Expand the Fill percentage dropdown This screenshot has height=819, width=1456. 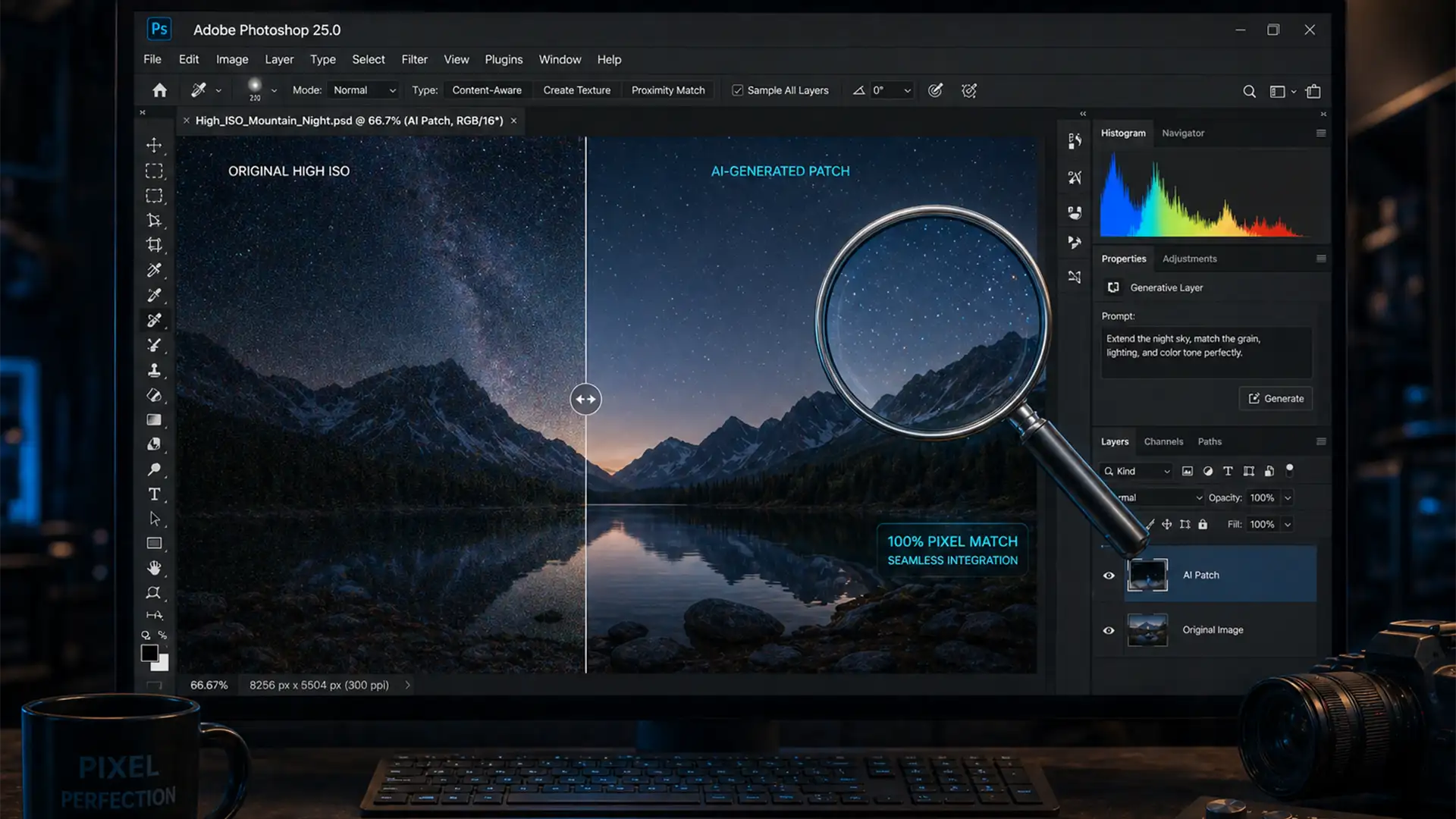[1287, 524]
